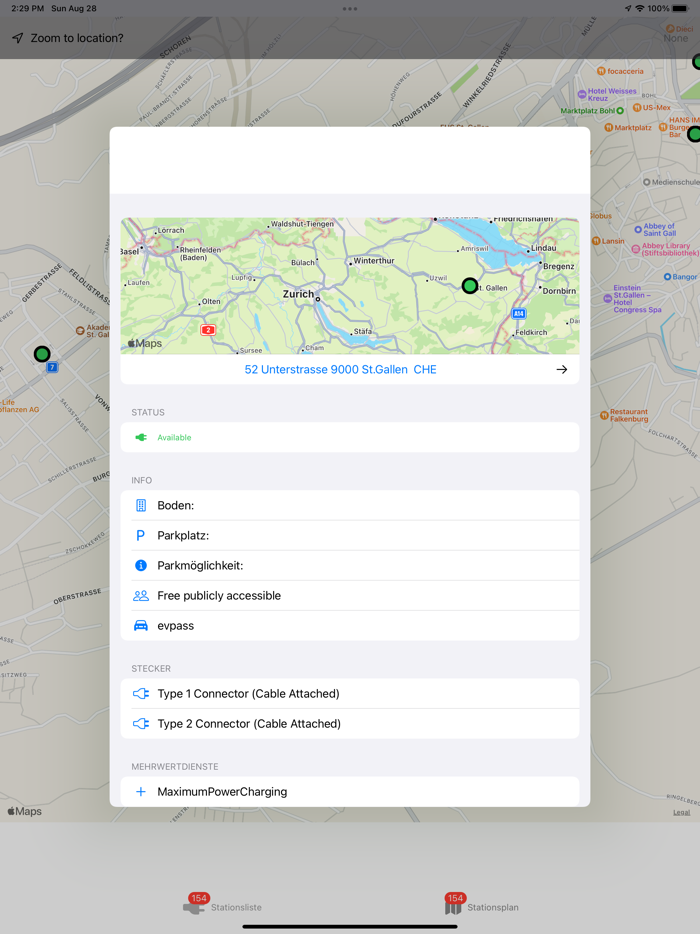
Task: Tap the battery indicator in the status bar
Action: pos(680,8)
